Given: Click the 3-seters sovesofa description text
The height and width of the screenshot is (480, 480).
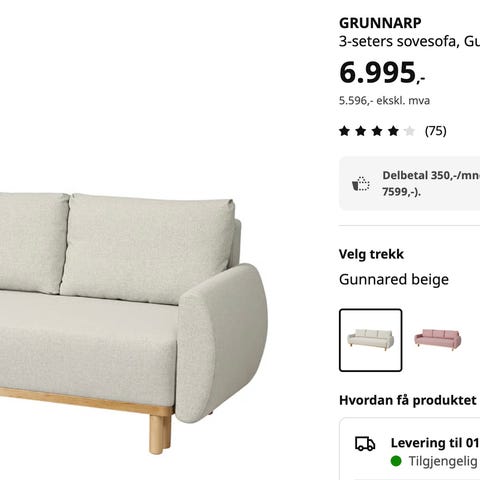Looking at the screenshot, I should click(x=409, y=42).
